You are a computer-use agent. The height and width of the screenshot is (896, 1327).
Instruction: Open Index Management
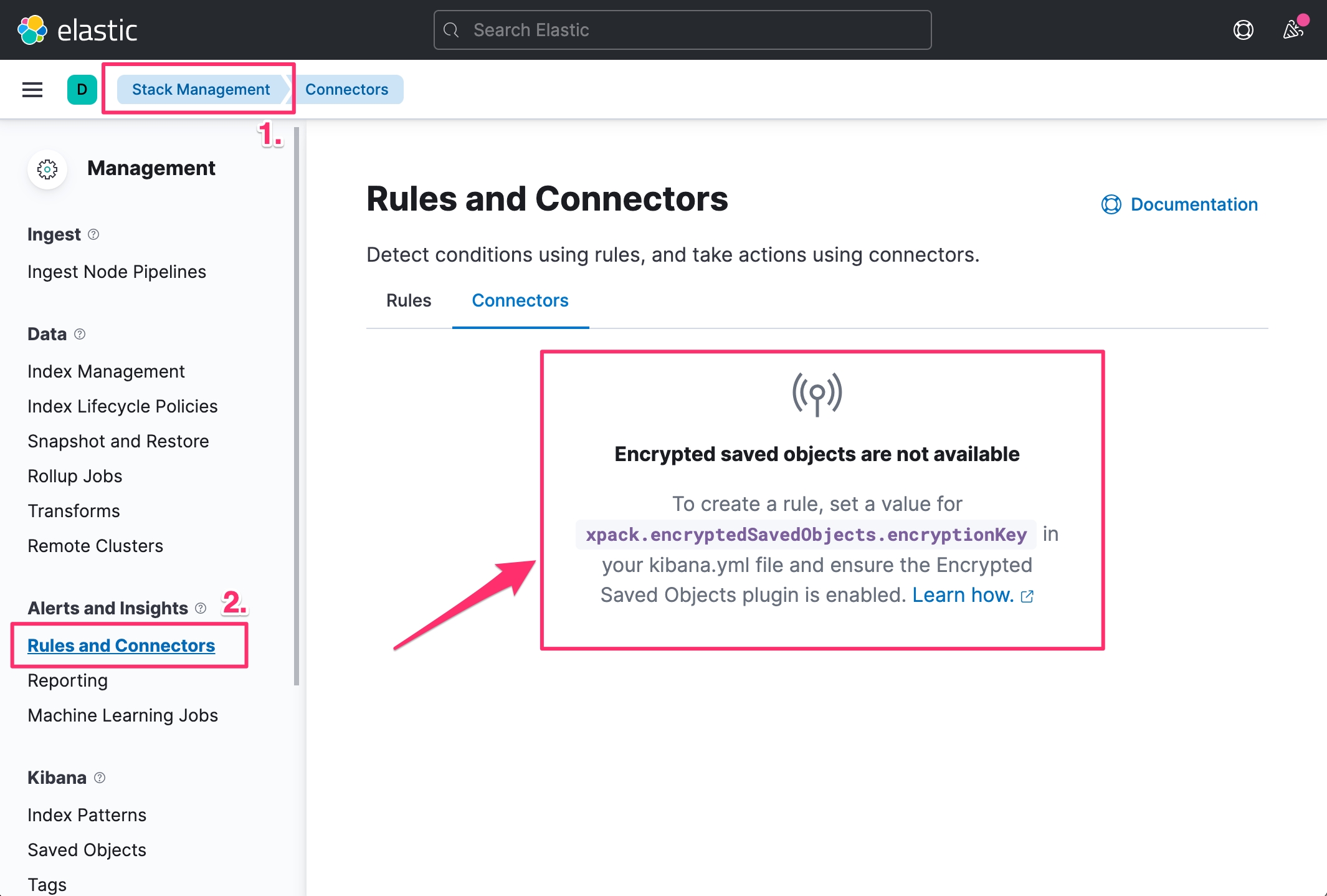pyautogui.click(x=107, y=371)
